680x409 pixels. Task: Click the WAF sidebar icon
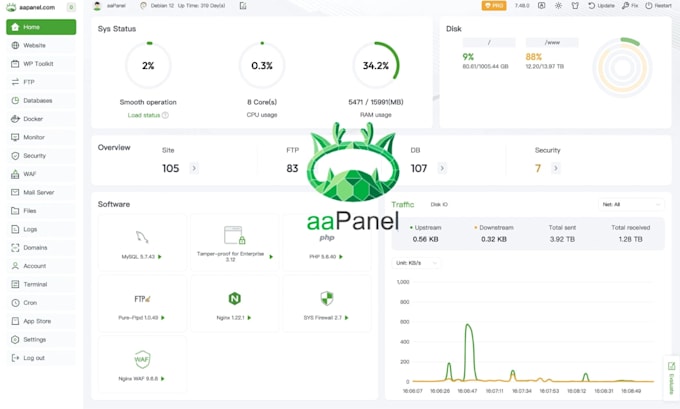[x=15, y=174]
